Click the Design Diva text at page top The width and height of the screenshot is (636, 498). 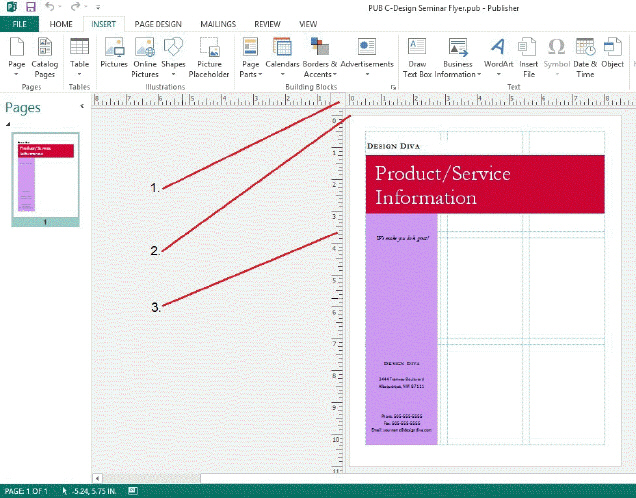(393, 146)
